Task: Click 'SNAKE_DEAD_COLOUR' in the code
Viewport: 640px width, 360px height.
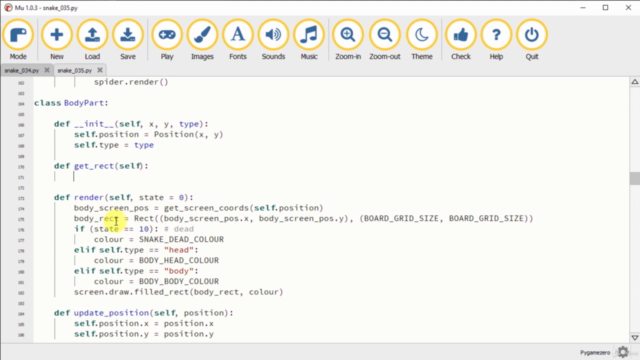Action: [x=181, y=240]
